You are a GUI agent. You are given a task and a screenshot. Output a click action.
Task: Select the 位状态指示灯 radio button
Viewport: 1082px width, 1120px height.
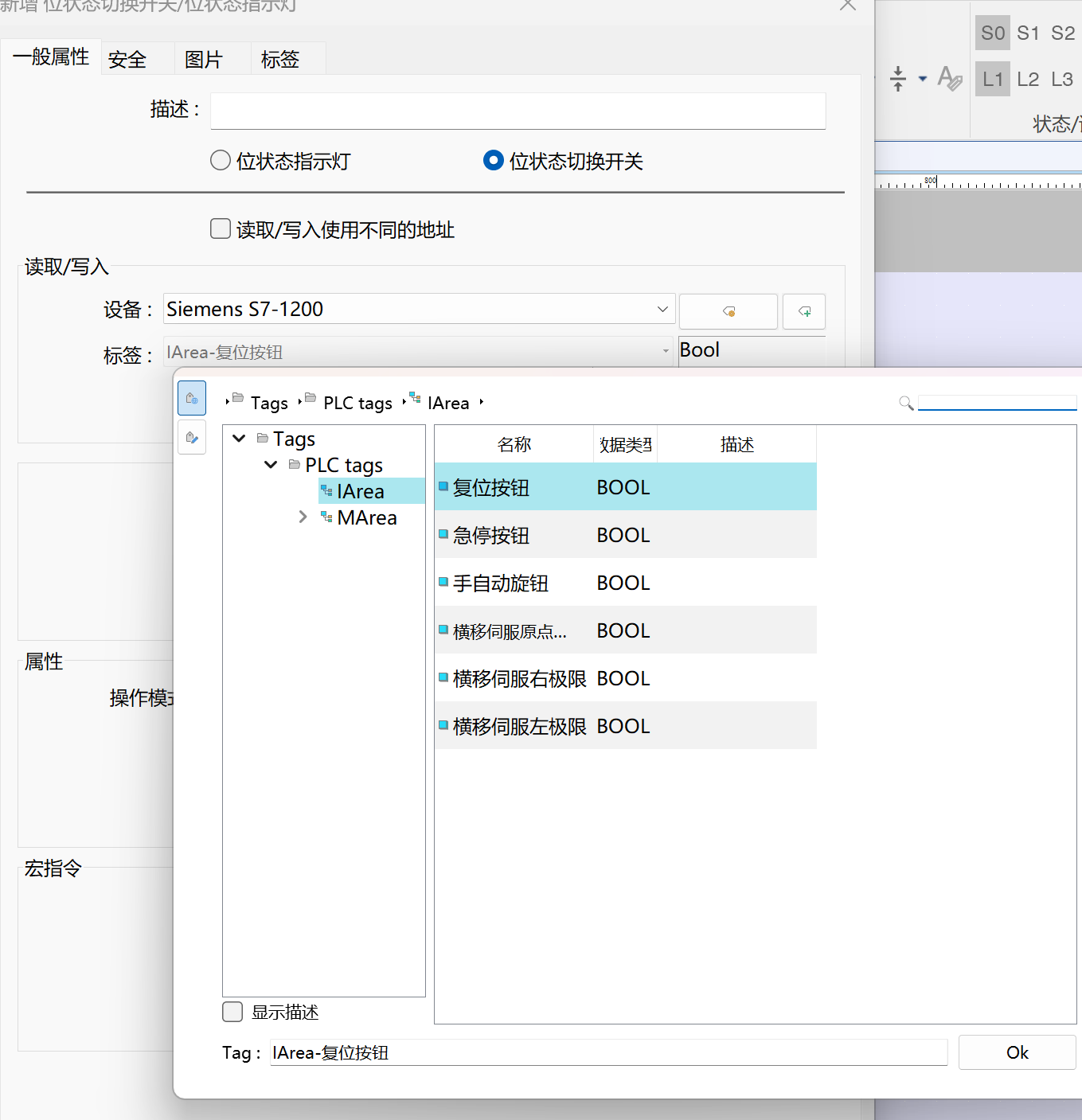[221, 161]
